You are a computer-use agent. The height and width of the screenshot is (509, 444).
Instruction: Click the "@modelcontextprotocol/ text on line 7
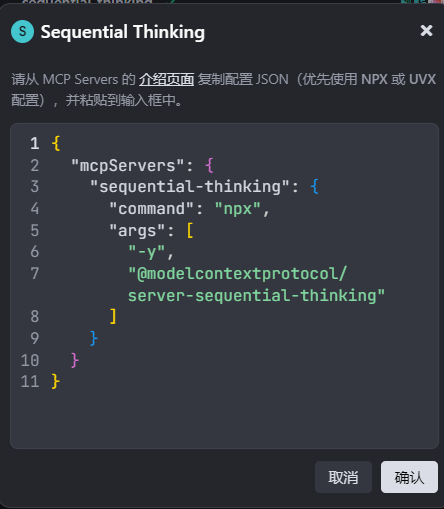coord(238,274)
